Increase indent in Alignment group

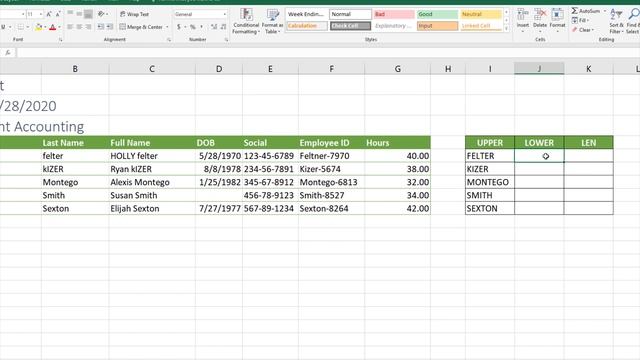tap(109, 27)
